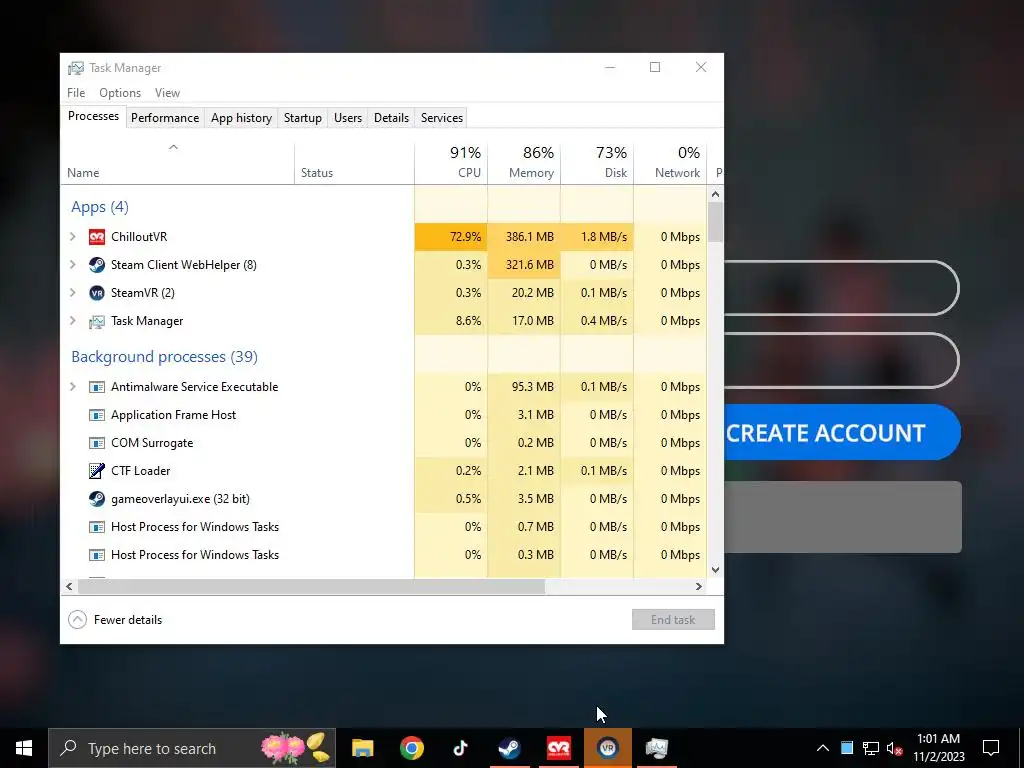Sort processes by CPU column
This screenshot has height=768, width=1024.
[x=451, y=162]
